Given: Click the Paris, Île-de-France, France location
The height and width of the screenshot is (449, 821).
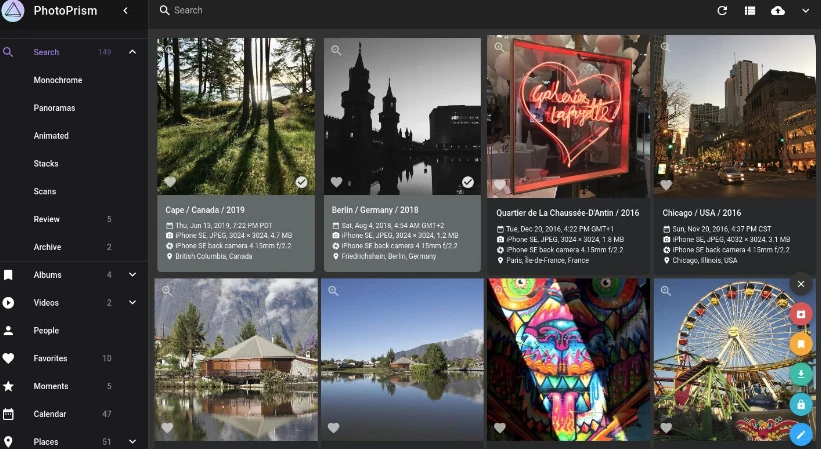Looking at the screenshot, I should 548,260.
